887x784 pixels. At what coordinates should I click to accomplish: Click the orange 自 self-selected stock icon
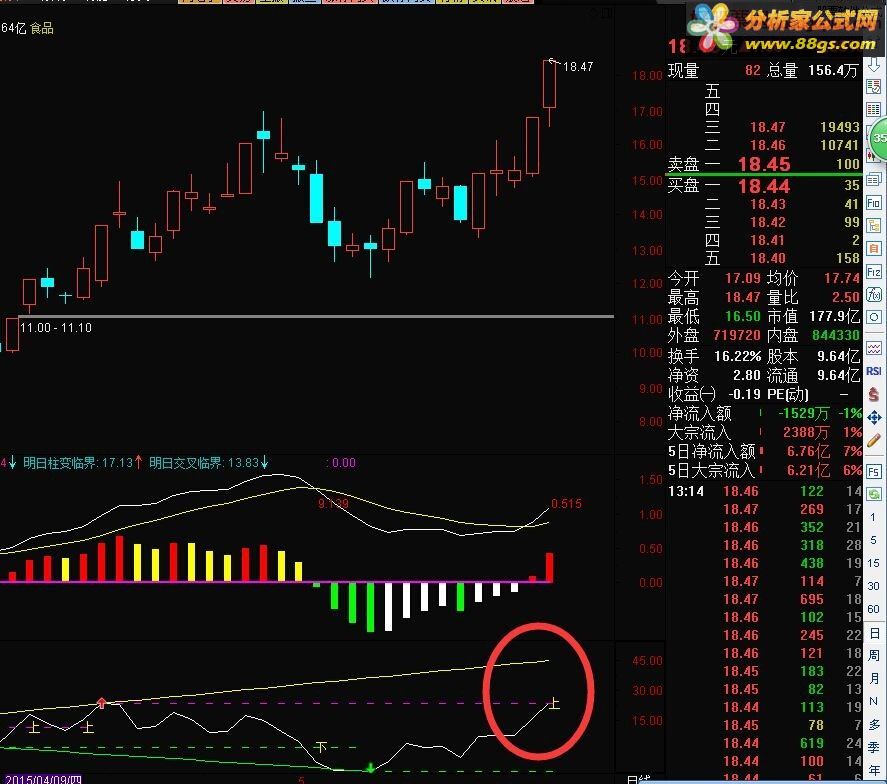click(874, 248)
